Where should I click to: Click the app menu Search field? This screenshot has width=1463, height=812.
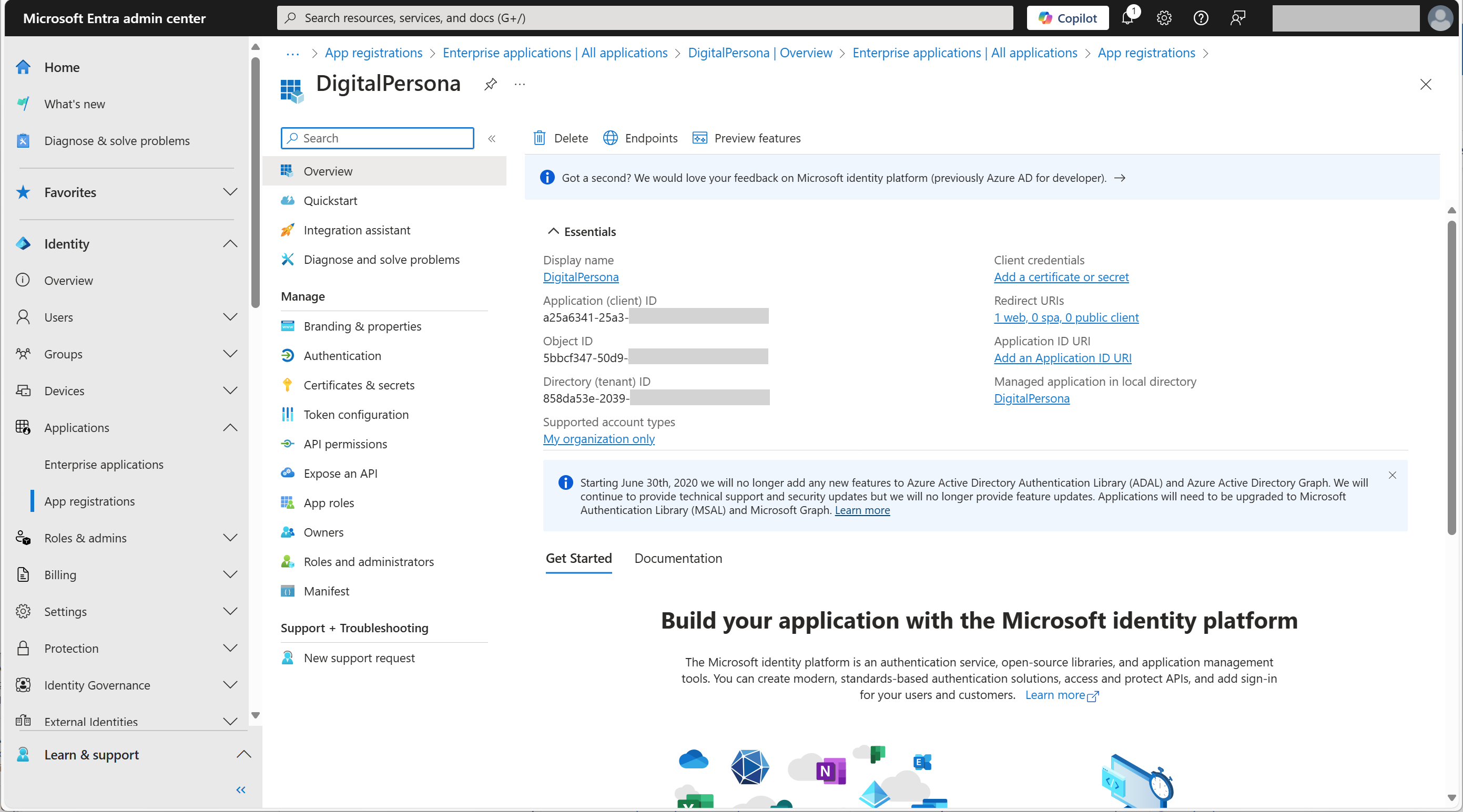point(377,138)
